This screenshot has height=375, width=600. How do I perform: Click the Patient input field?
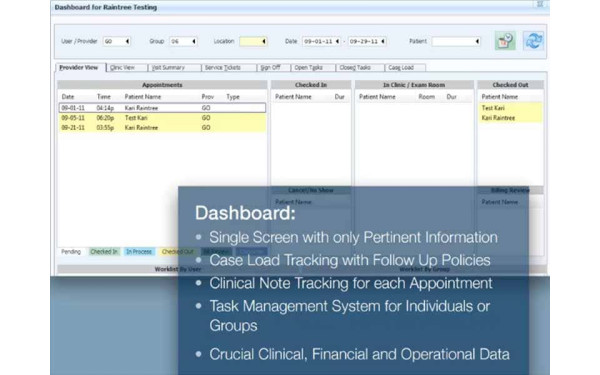coord(456,41)
